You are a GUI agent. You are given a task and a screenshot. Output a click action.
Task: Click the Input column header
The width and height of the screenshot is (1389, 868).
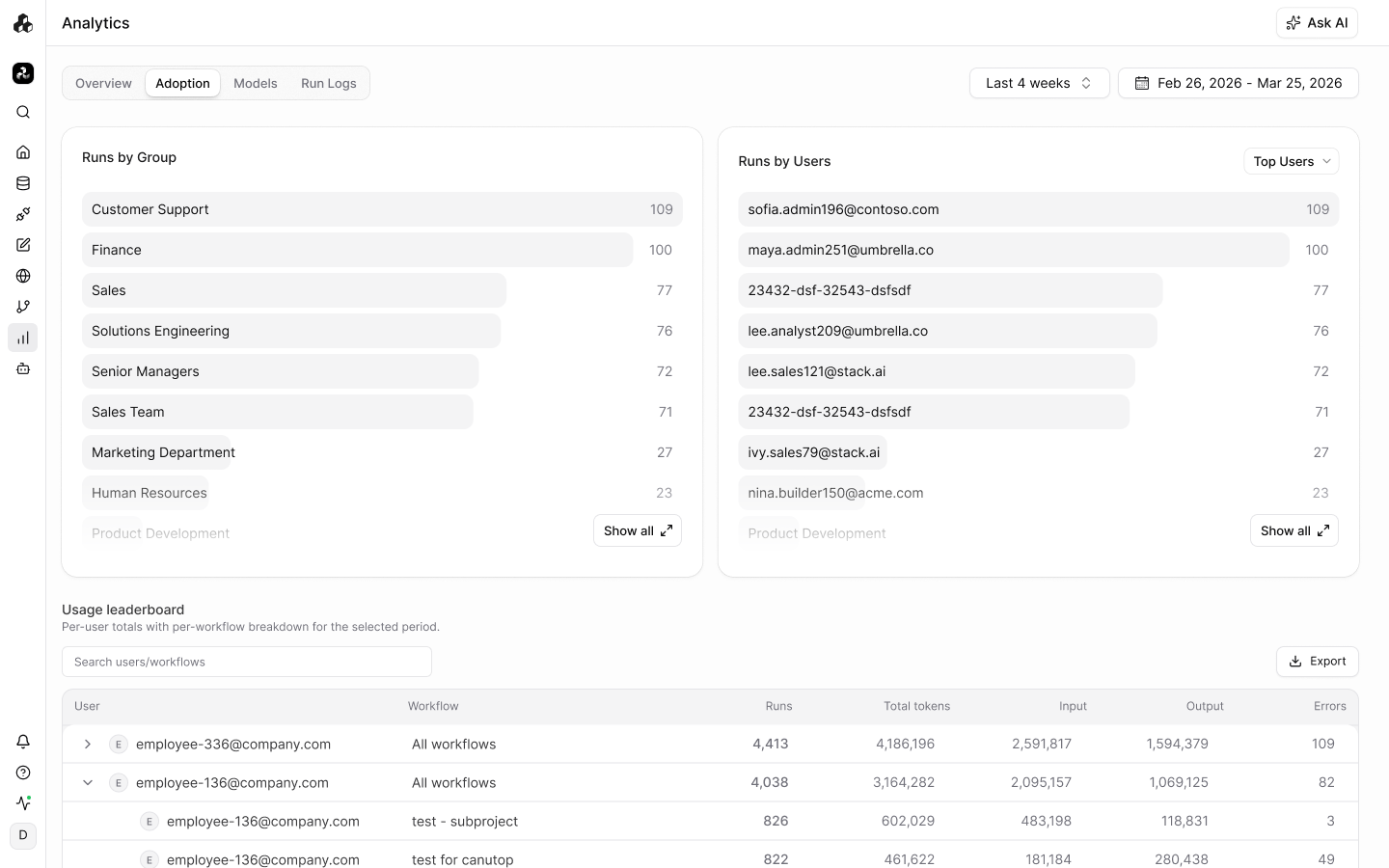click(x=1073, y=706)
